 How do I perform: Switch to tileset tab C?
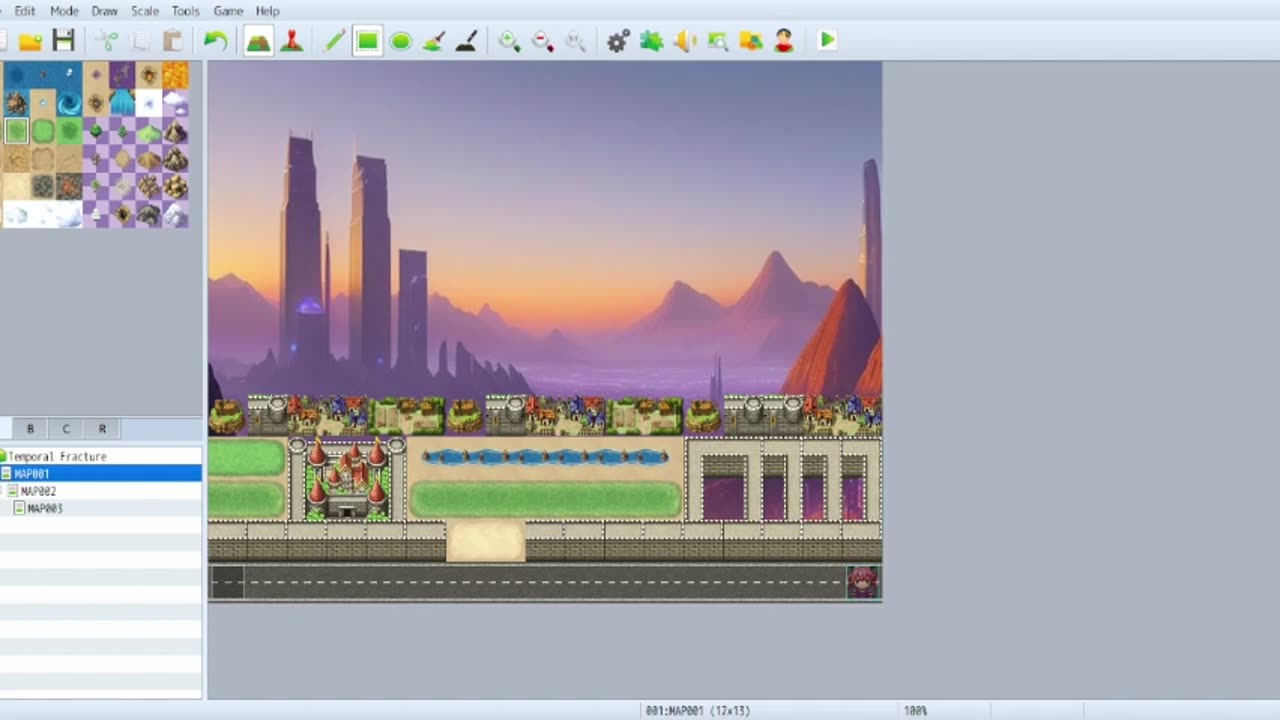tap(66, 429)
